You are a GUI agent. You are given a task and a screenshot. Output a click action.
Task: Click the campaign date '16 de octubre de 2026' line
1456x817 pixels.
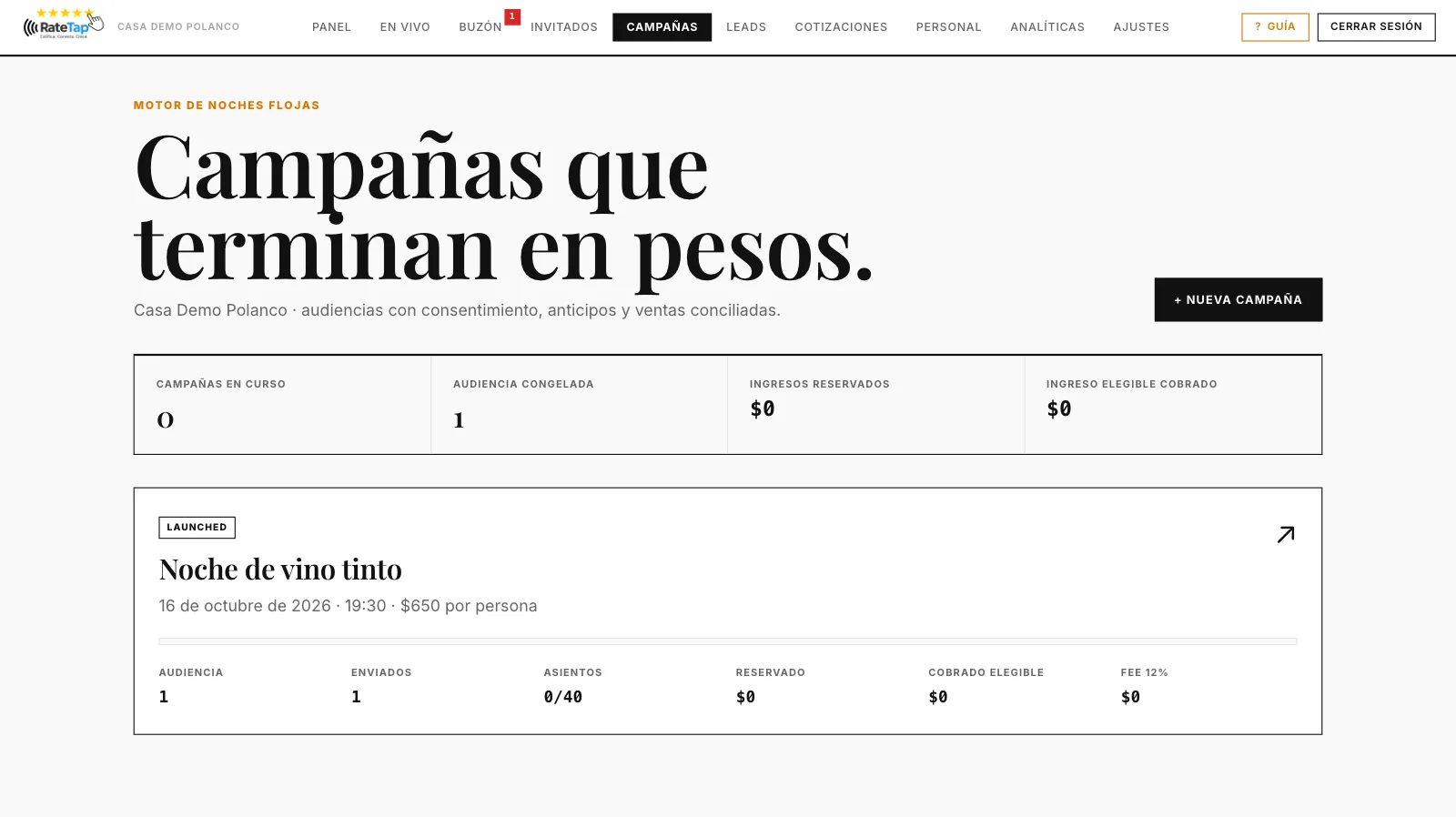coord(348,606)
